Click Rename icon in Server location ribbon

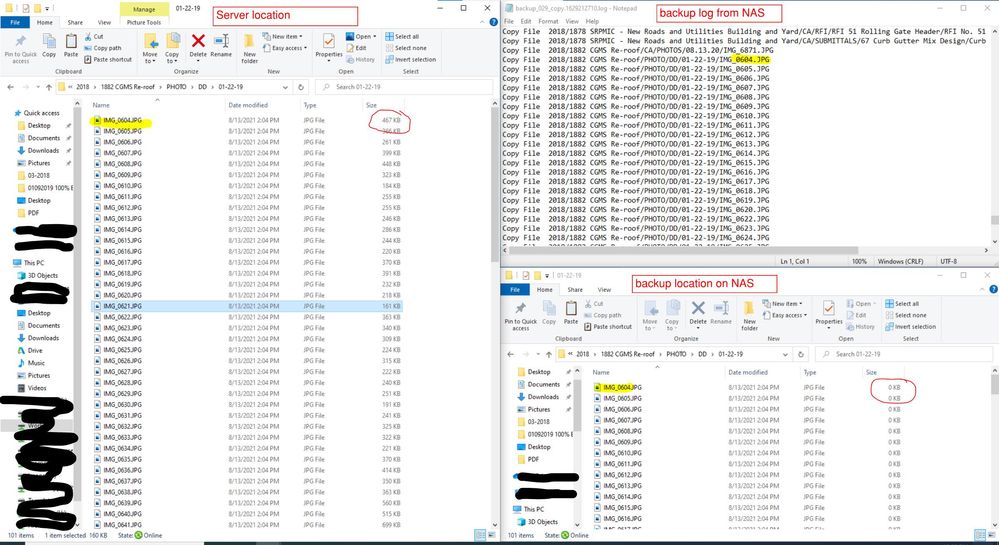coord(221,46)
